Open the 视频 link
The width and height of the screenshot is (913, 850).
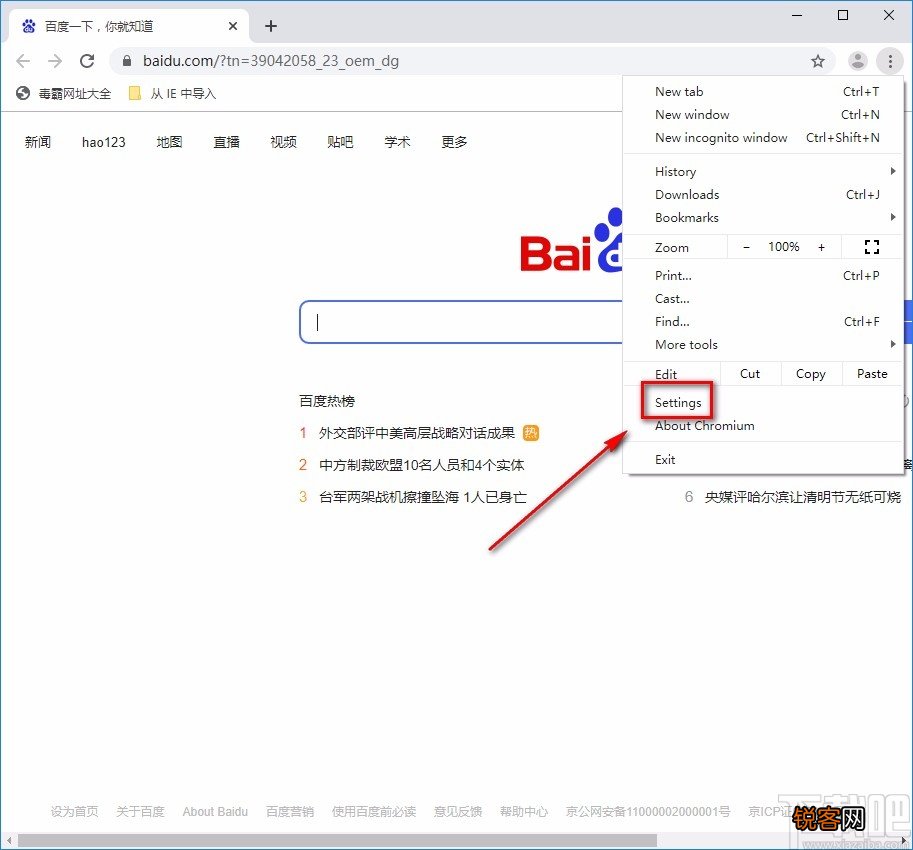(x=284, y=142)
